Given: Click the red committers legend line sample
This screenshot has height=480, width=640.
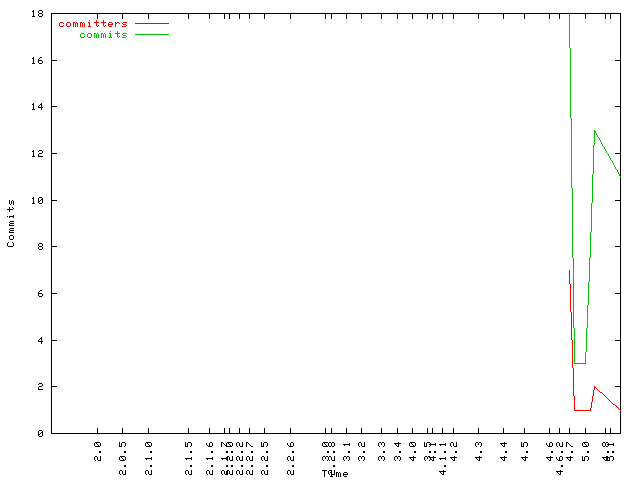Looking at the screenshot, I should 151,23.
